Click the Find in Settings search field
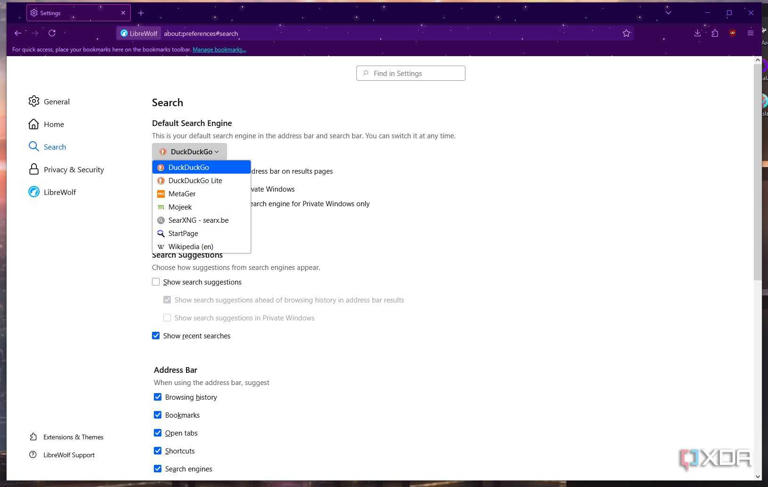This screenshot has width=768, height=487. coord(410,73)
